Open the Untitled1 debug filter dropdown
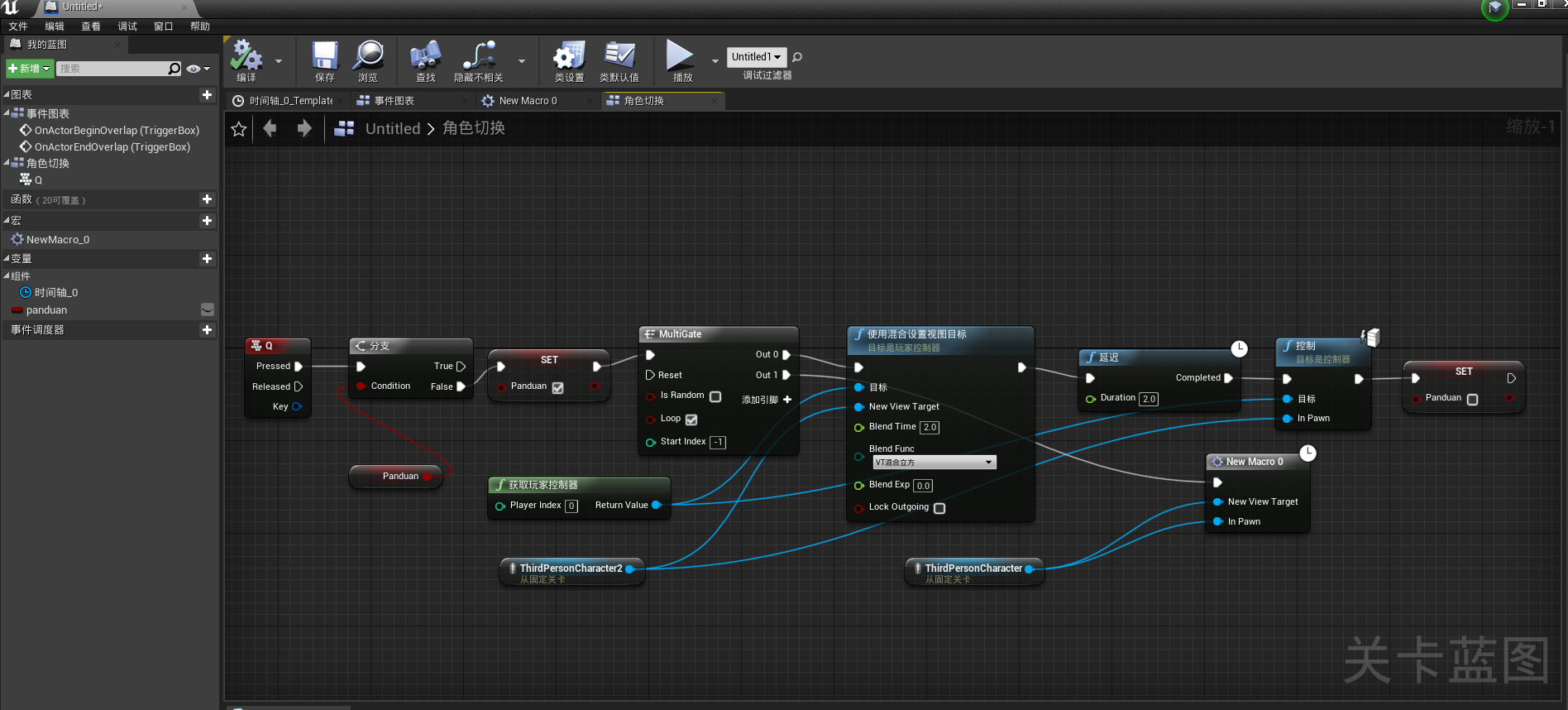Viewport: 1568px width, 710px height. tap(756, 57)
